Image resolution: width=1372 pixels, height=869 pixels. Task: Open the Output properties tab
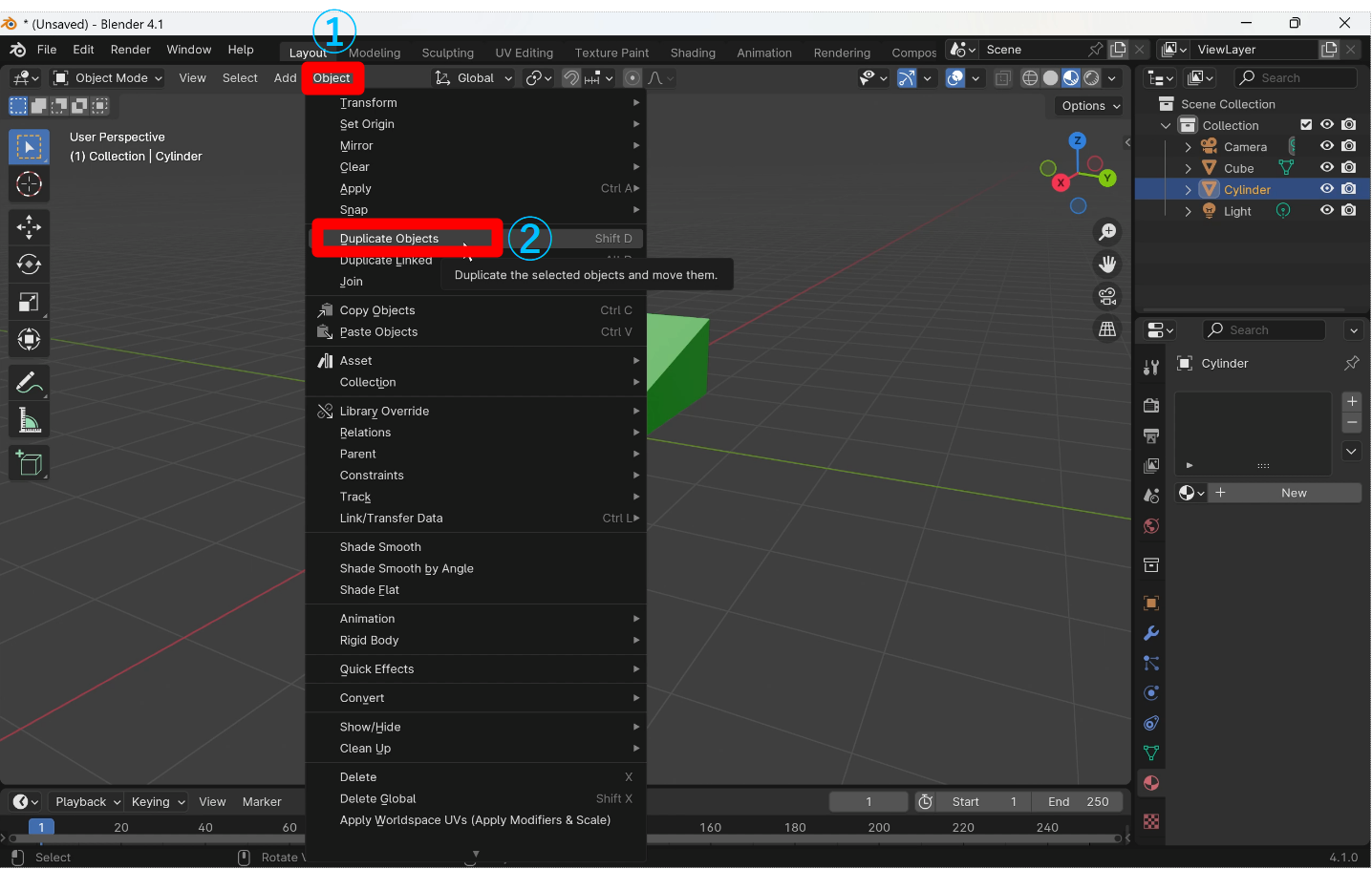pos(1151,435)
